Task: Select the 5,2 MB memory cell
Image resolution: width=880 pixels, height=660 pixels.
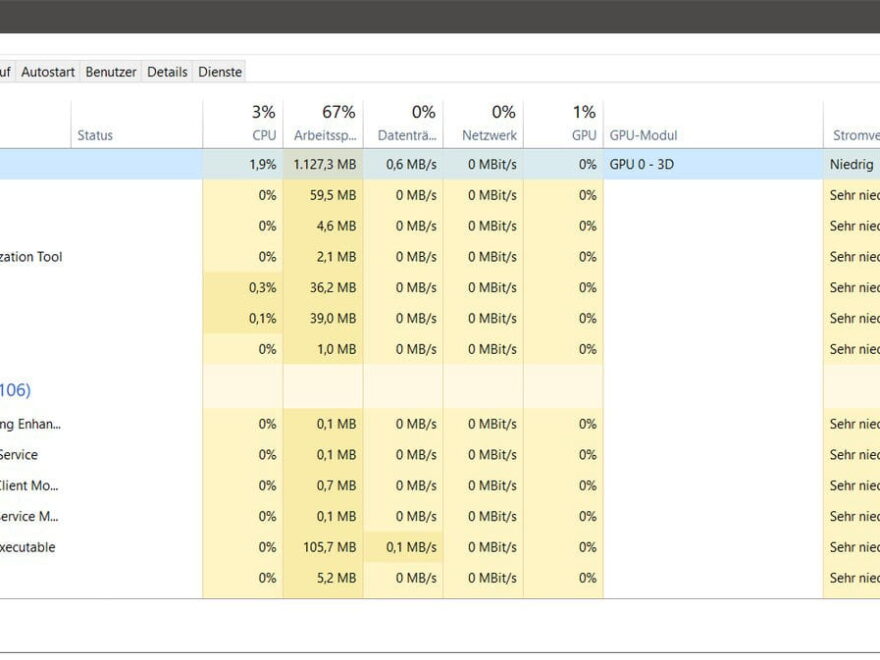Action: pos(323,579)
